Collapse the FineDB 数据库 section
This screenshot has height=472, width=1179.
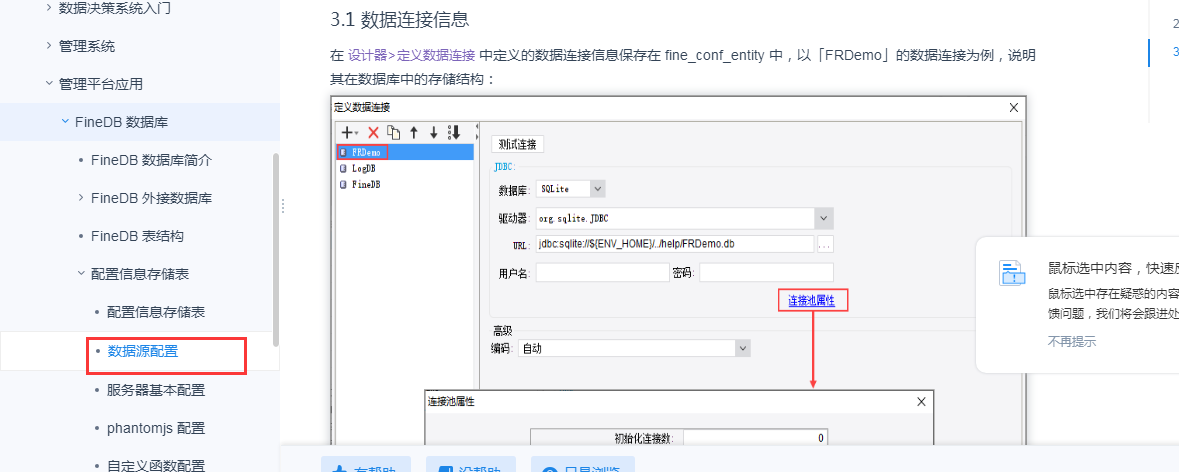click(x=65, y=122)
